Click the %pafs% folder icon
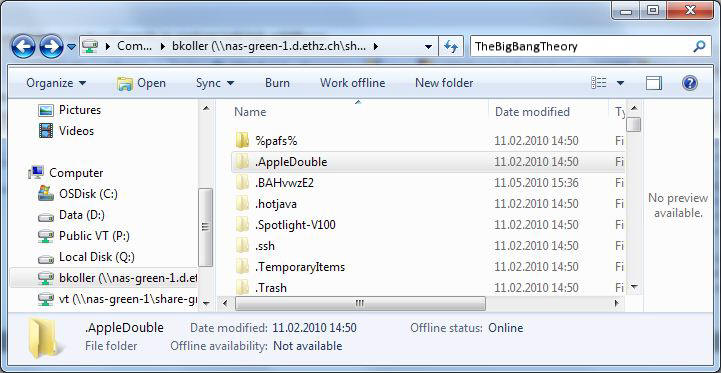This screenshot has width=721, height=373. pyautogui.click(x=242, y=140)
